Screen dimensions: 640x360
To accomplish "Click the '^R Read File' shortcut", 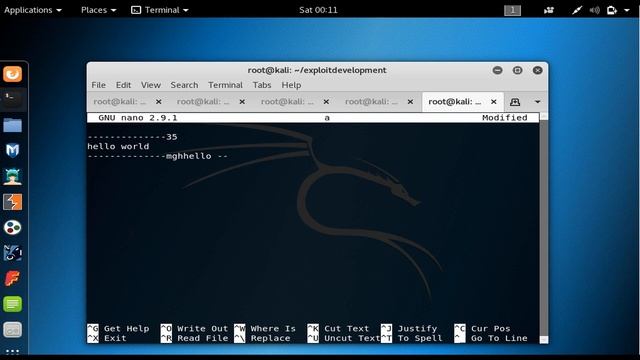I will point(194,338).
